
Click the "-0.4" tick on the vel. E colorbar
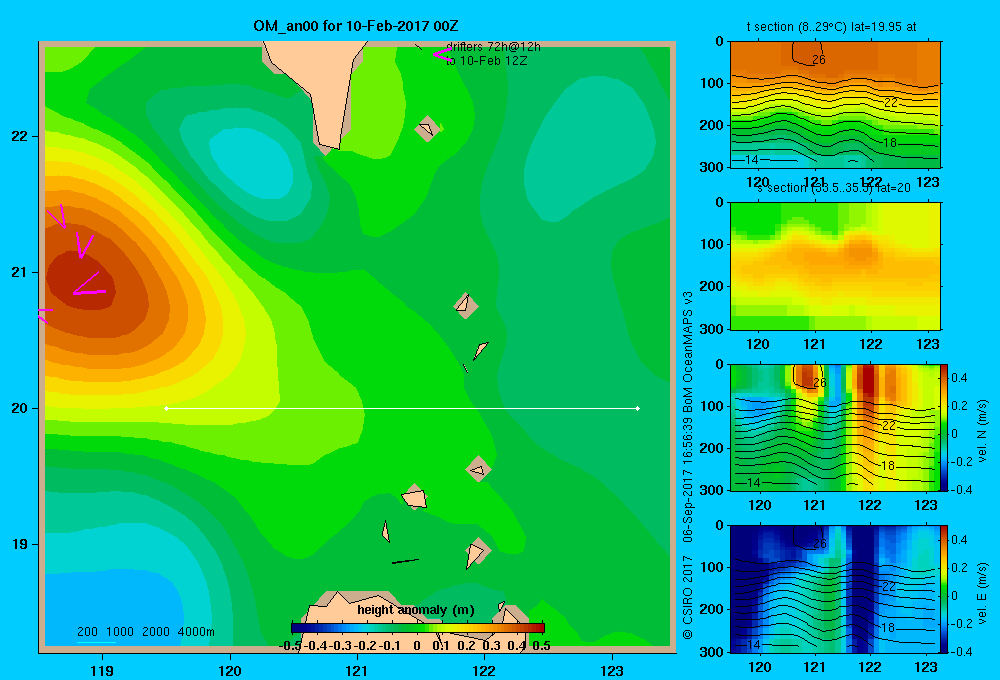pos(961,651)
